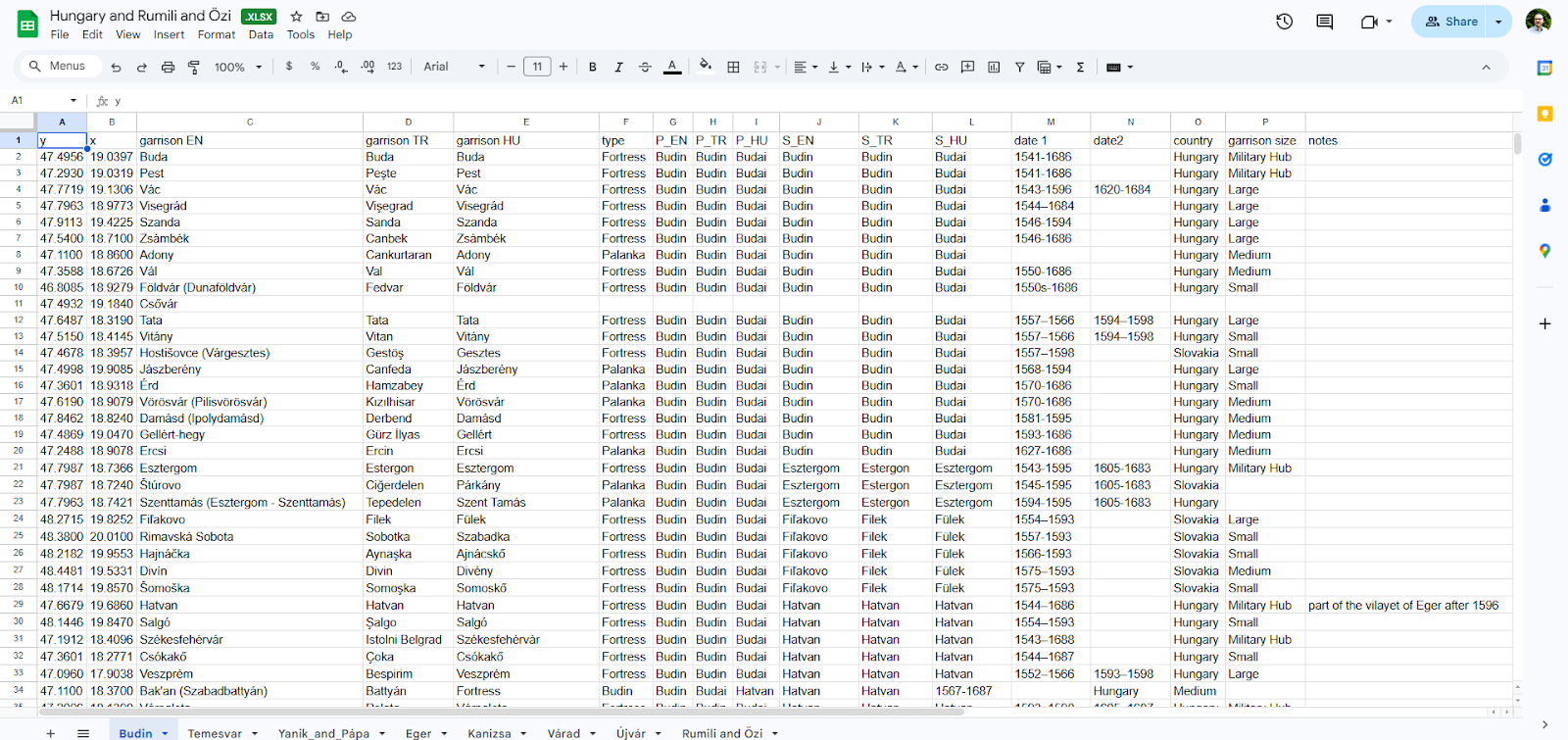Open text color picker
The width and height of the screenshot is (1568, 740).
(672, 67)
